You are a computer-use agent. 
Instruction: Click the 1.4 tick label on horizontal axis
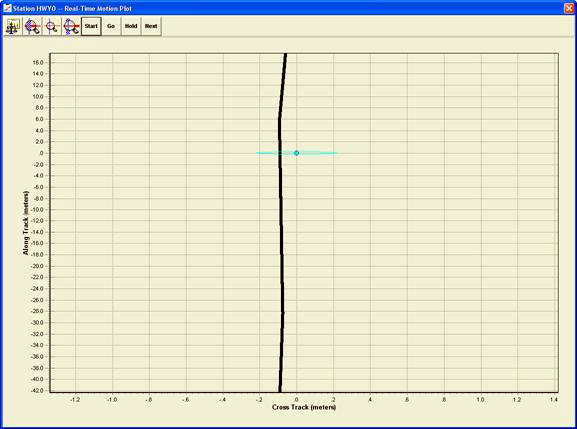[x=554, y=400]
